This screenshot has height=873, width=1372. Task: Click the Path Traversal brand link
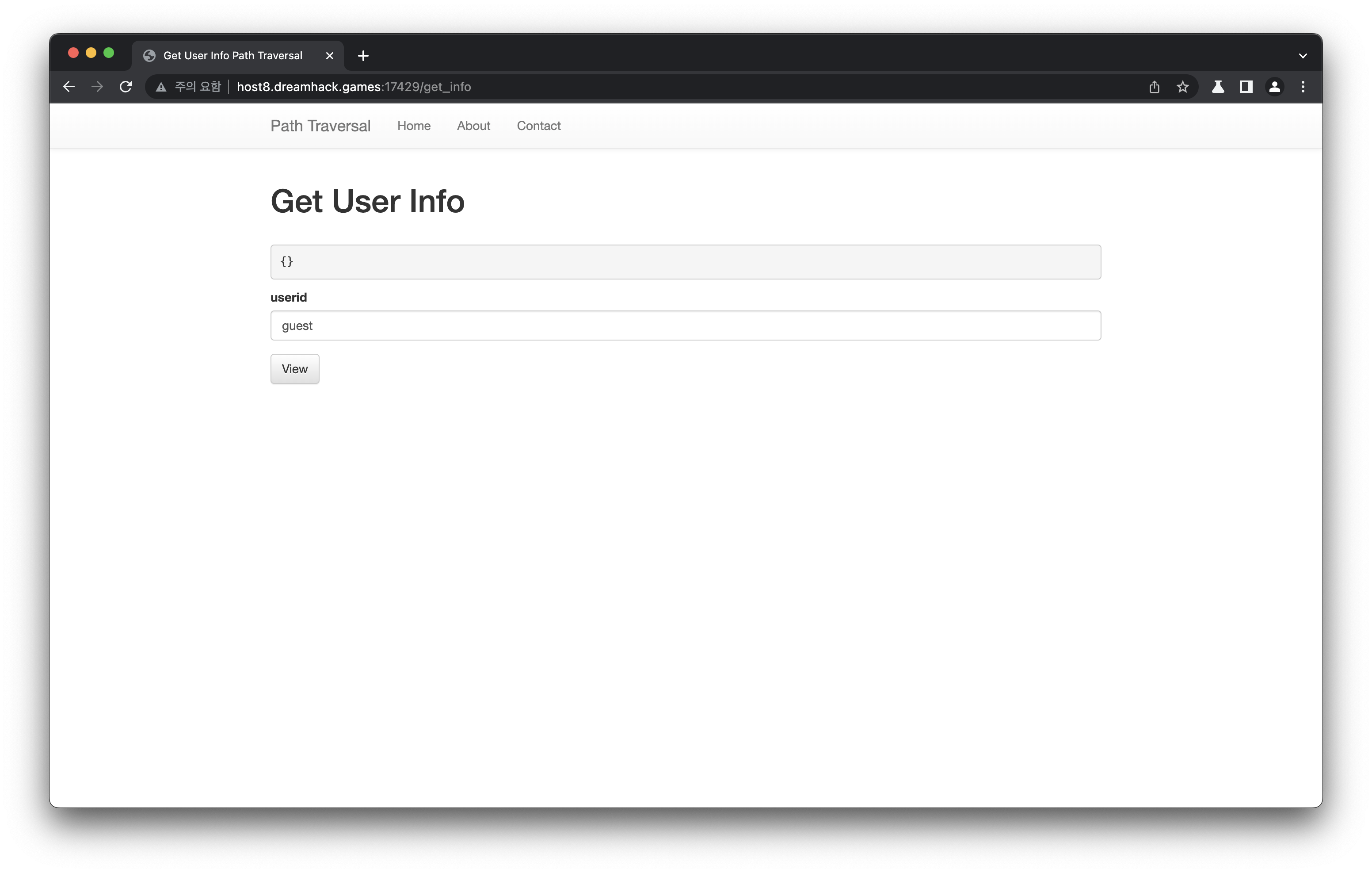320,126
